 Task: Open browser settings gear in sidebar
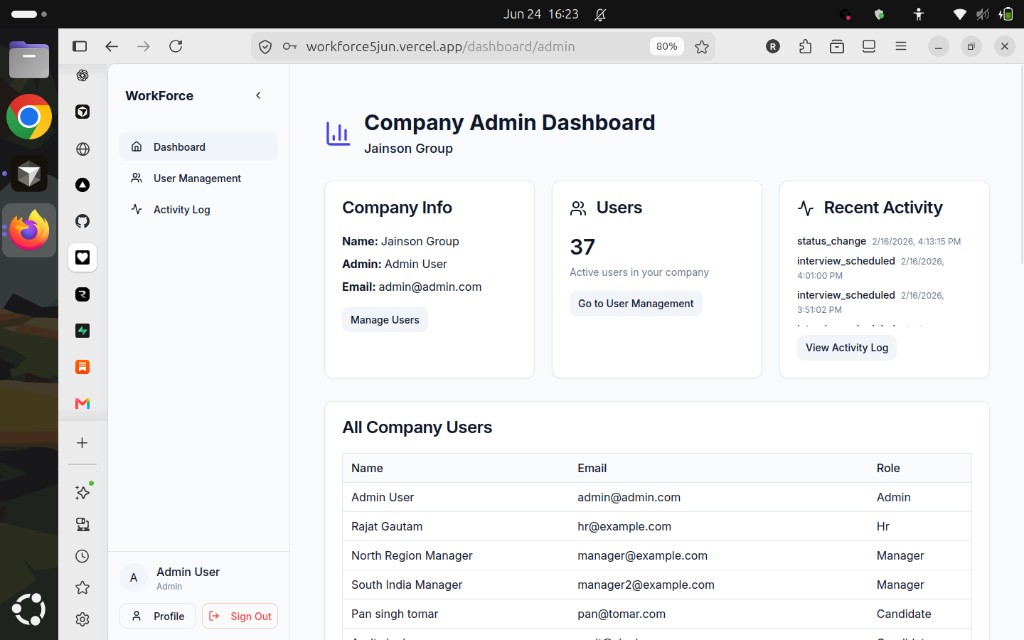point(82,619)
